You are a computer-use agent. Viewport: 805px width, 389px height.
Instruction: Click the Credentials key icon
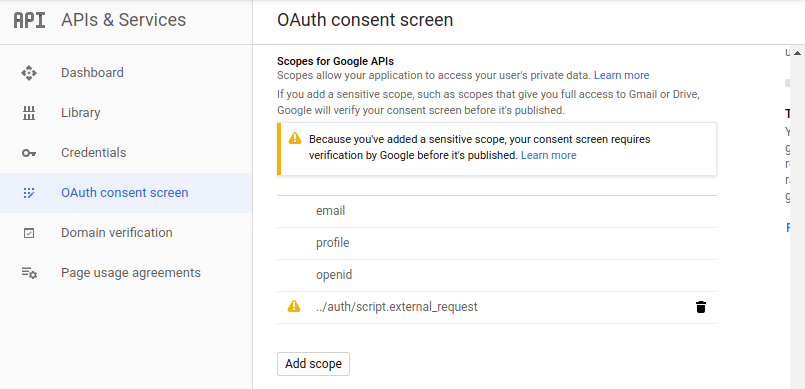tap(29, 153)
